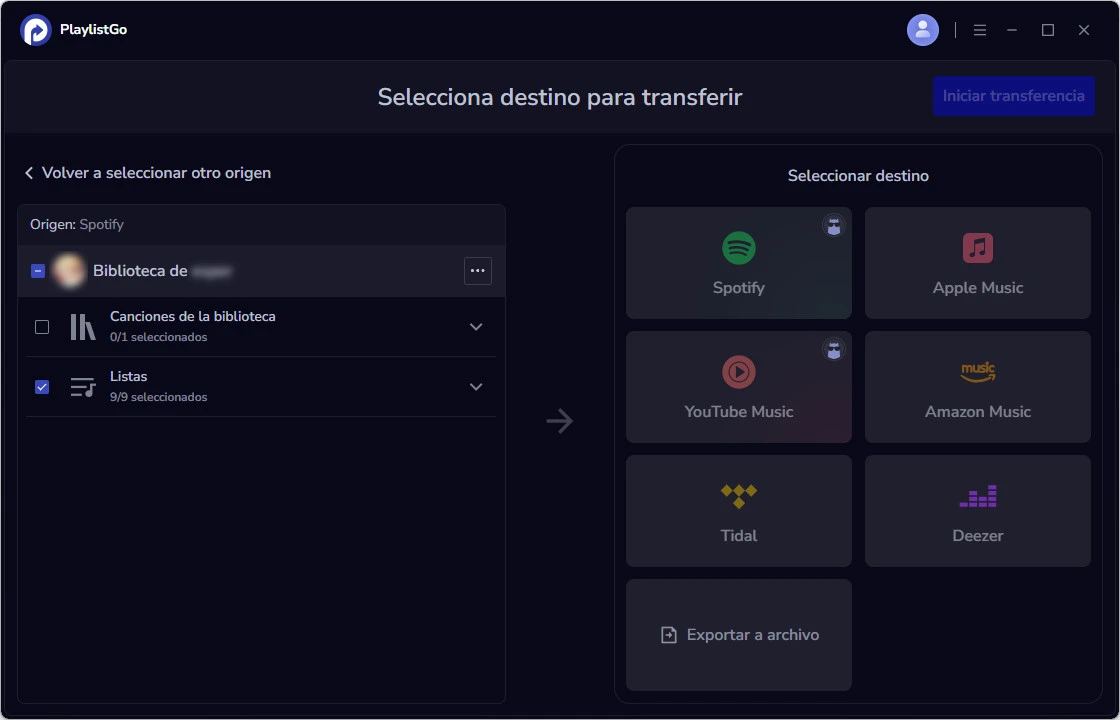Uncheck the Biblioteca master checkbox

(x=38, y=270)
